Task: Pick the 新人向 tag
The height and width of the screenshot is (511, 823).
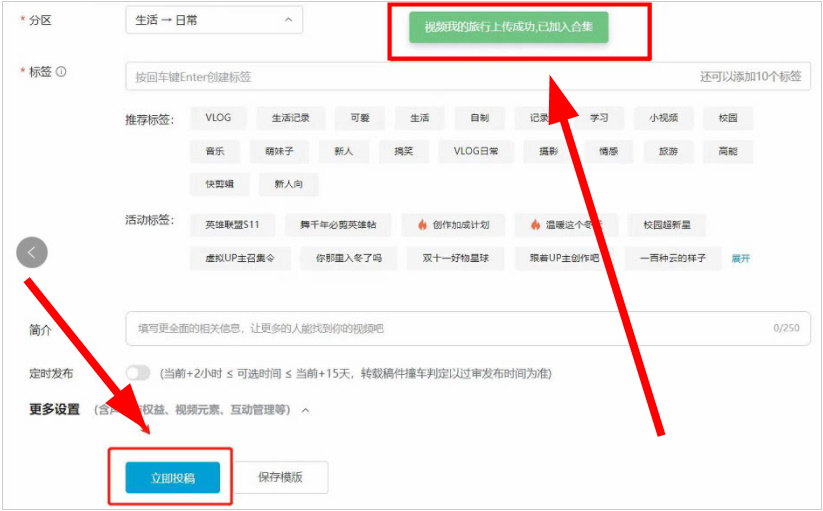Action: 289,184
